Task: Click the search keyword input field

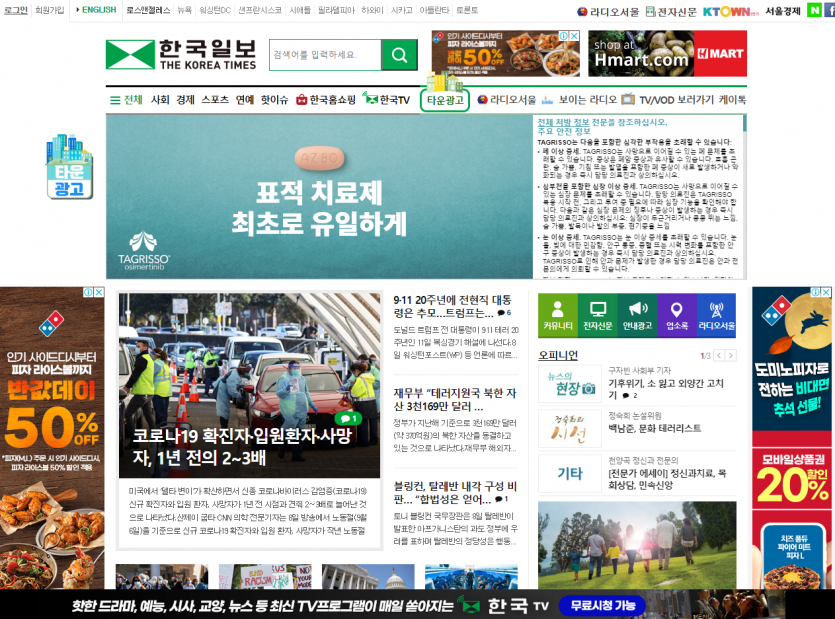Action: tap(324, 54)
